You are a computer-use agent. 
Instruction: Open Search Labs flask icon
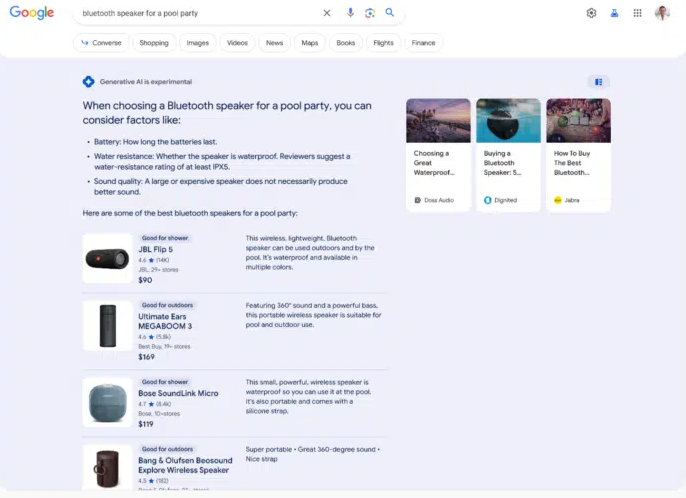pos(614,13)
